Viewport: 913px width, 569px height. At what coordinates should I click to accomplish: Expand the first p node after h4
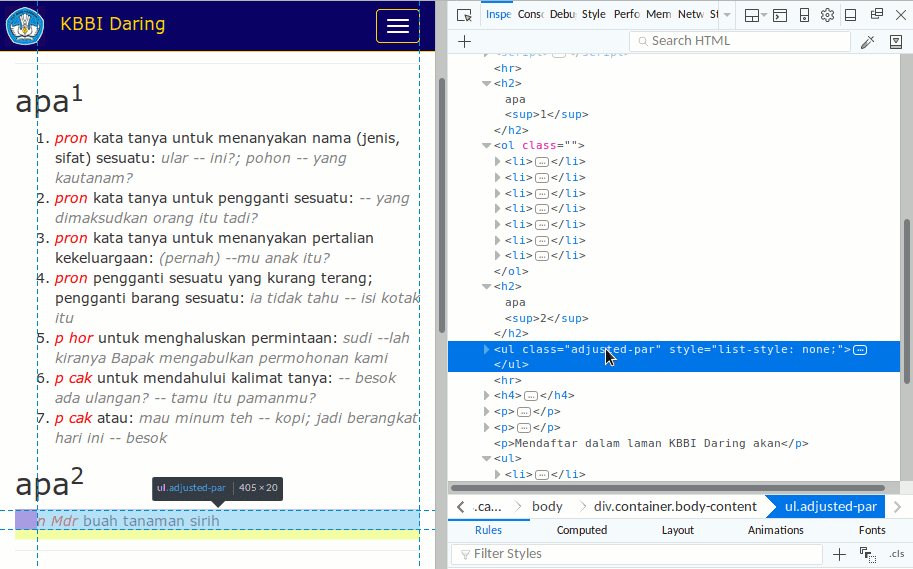pos(486,412)
